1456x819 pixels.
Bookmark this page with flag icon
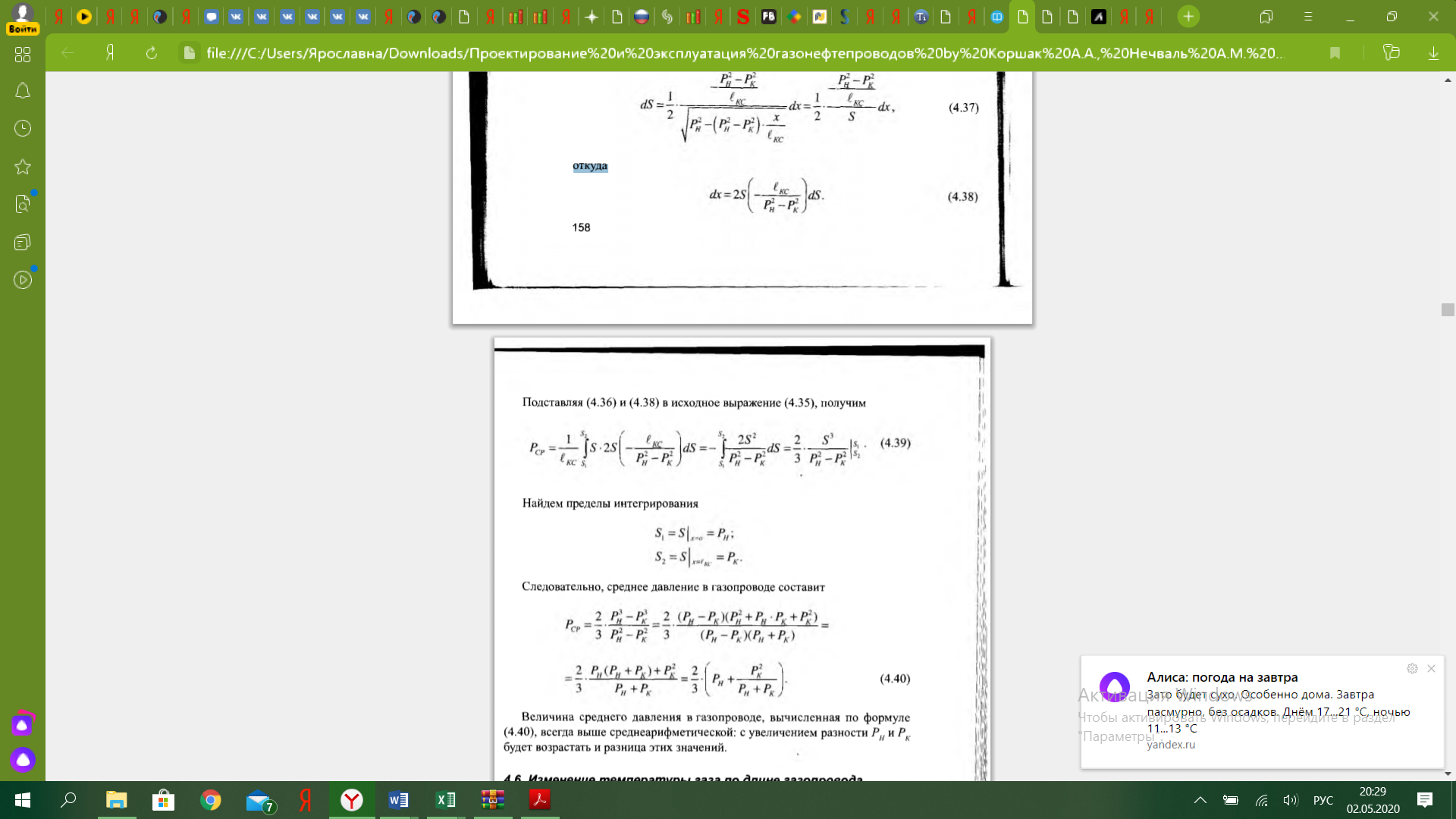[x=1335, y=53]
